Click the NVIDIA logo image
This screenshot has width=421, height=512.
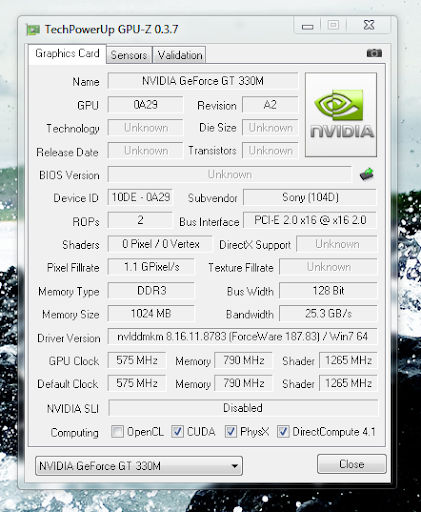click(341, 115)
